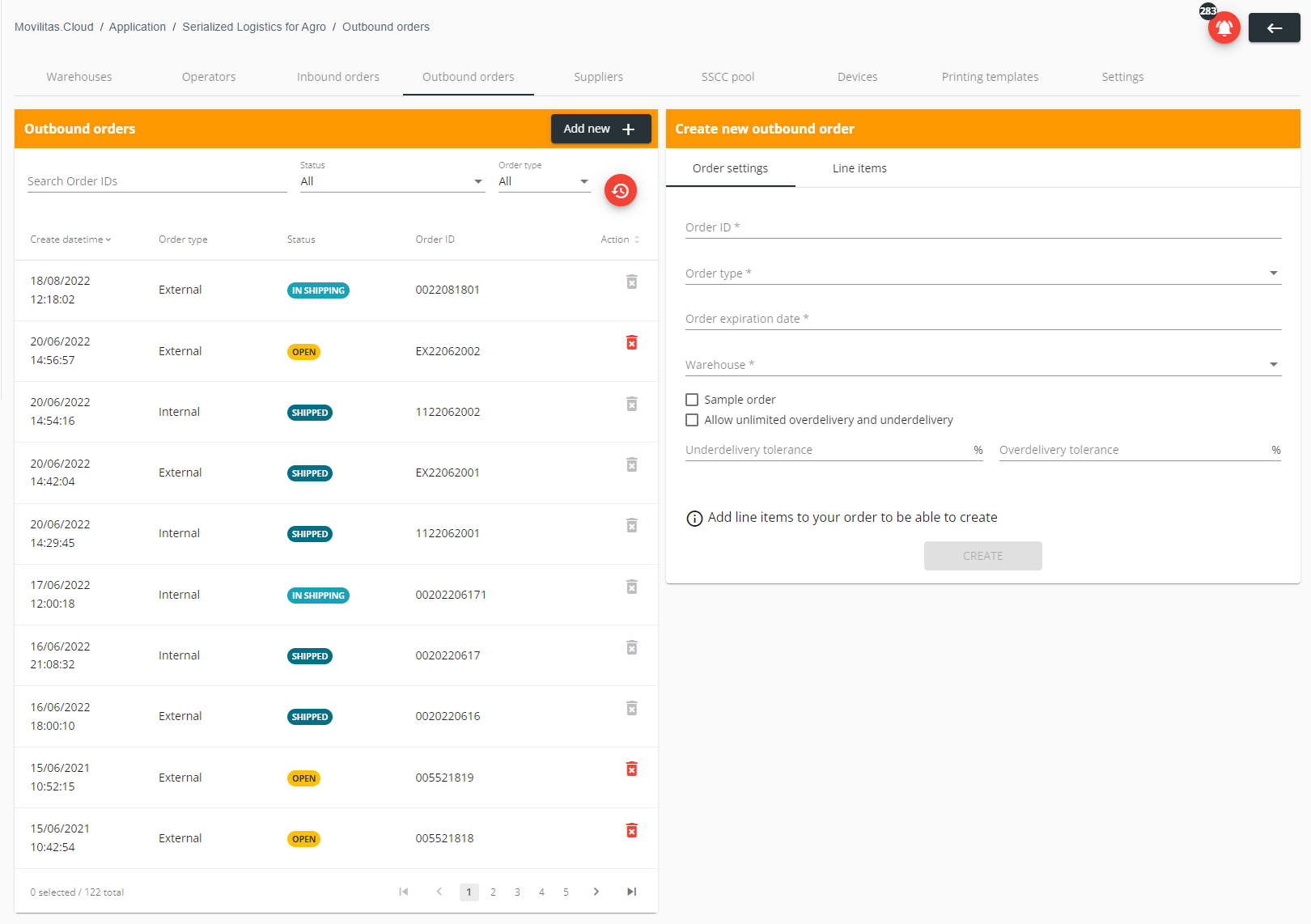1311x924 pixels.
Task: Open the SSCC pool tab
Action: pos(728,77)
